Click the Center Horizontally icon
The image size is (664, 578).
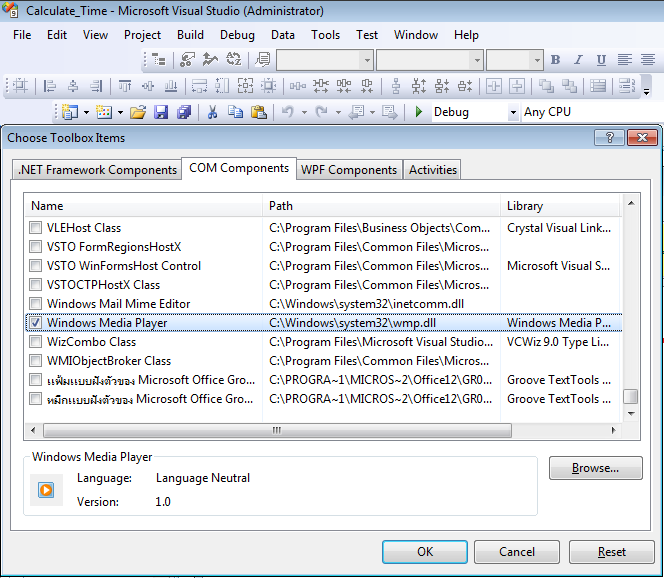click(494, 86)
